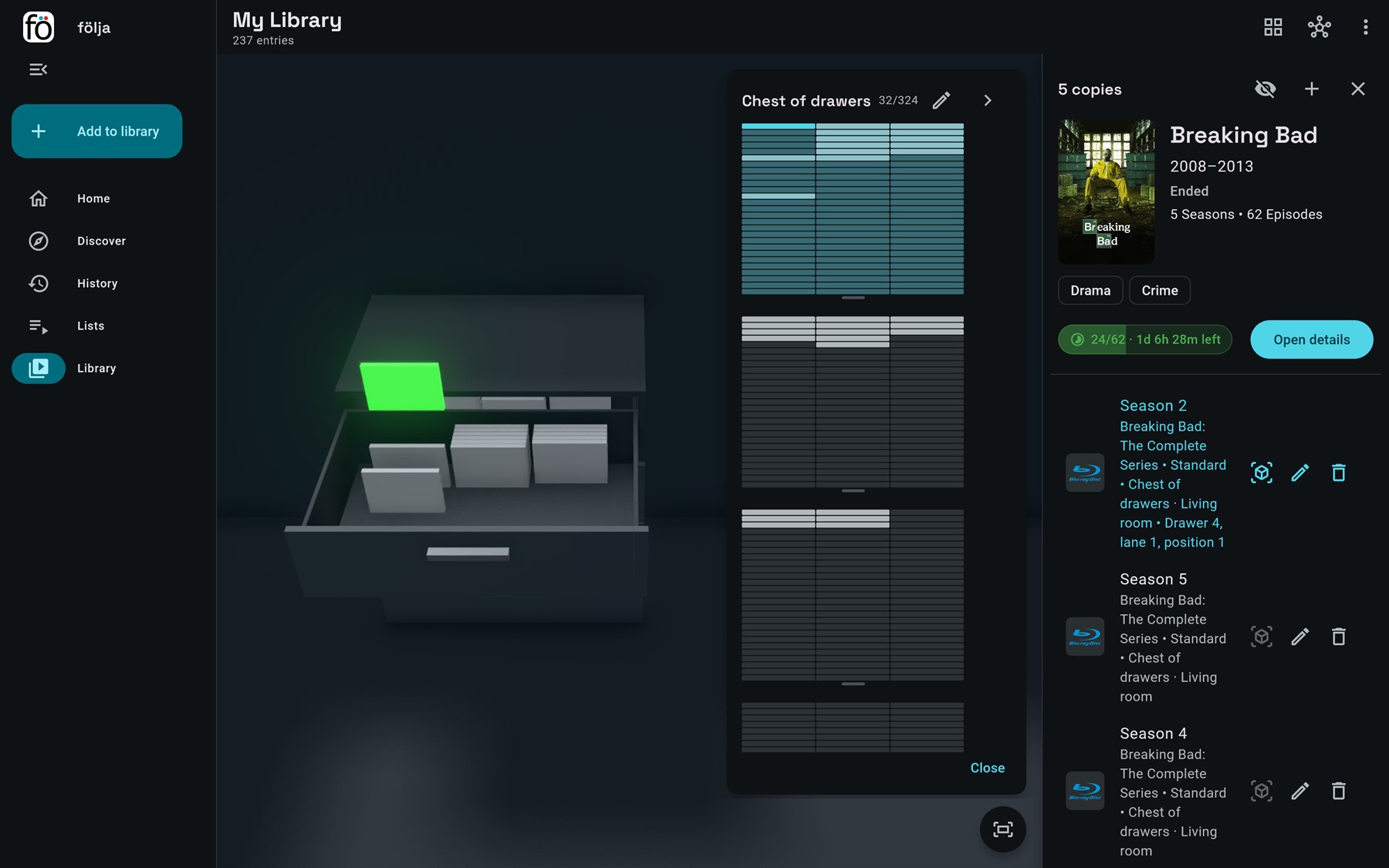Open the three-dot overflow menu
Viewport: 1389px width, 868px height.
pyautogui.click(x=1366, y=27)
